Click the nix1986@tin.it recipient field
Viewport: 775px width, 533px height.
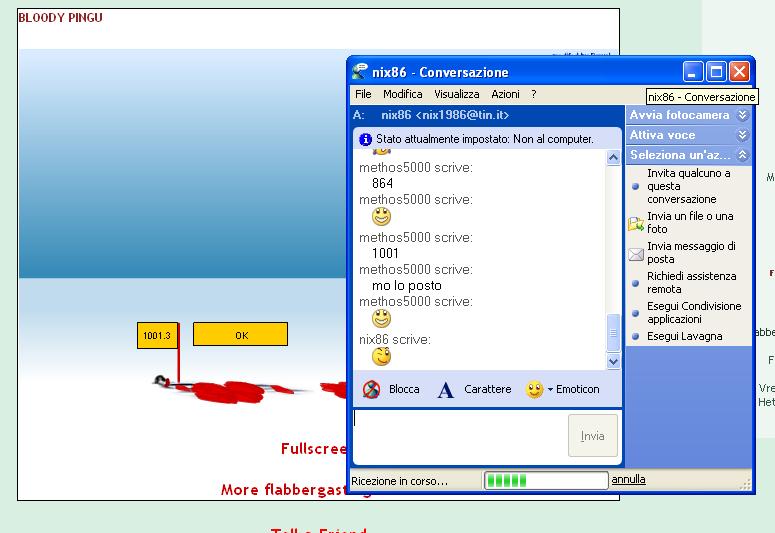click(x=445, y=115)
